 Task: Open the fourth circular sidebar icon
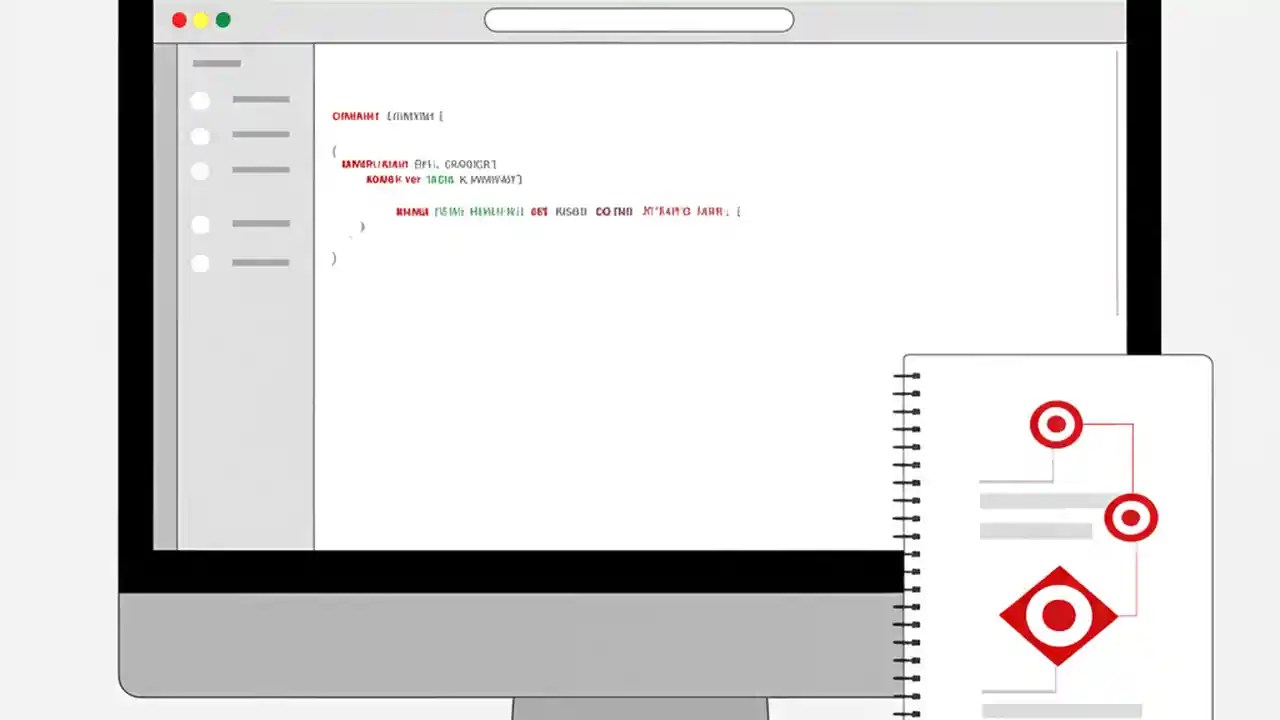click(x=200, y=224)
